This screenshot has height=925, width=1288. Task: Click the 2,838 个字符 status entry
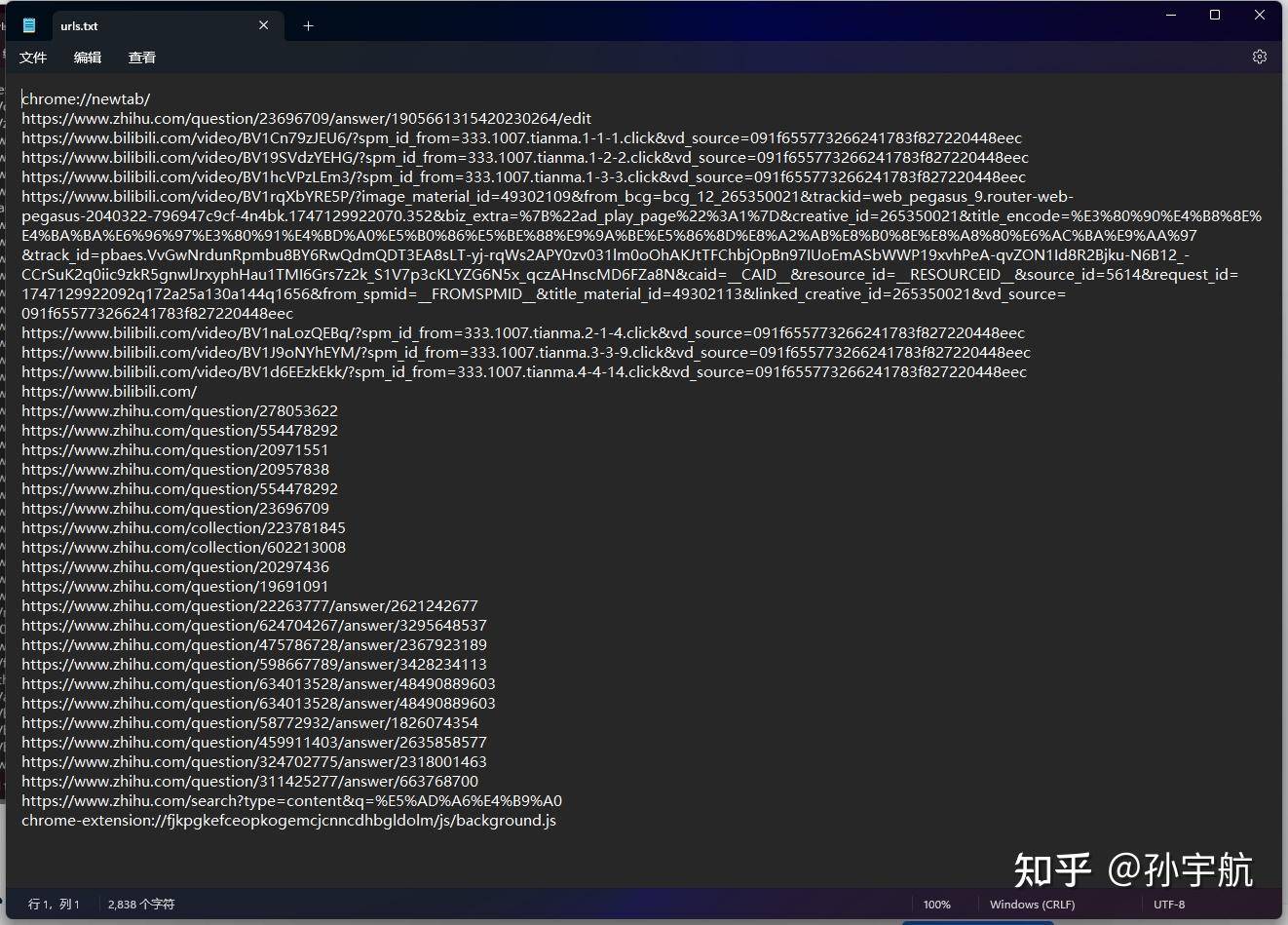[x=141, y=905]
